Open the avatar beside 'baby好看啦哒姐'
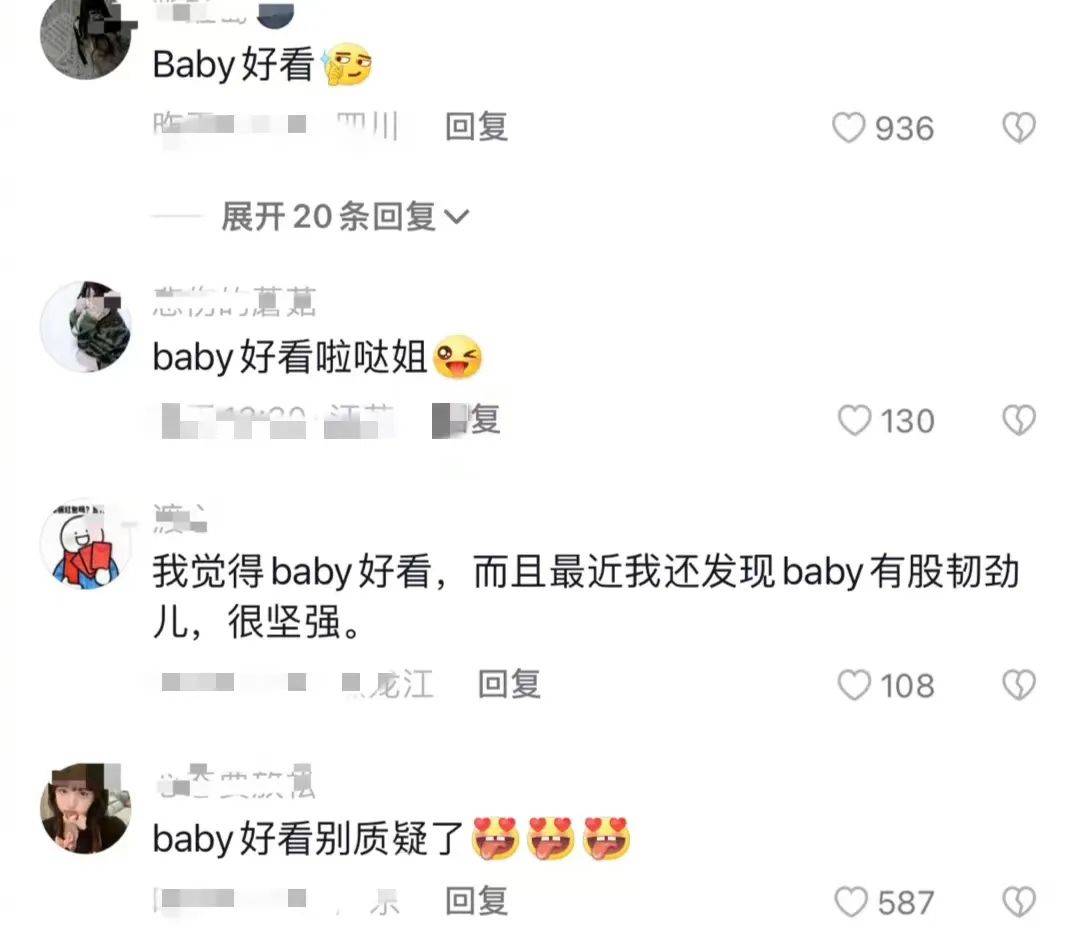This screenshot has height=950, width=1080. click(x=85, y=326)
